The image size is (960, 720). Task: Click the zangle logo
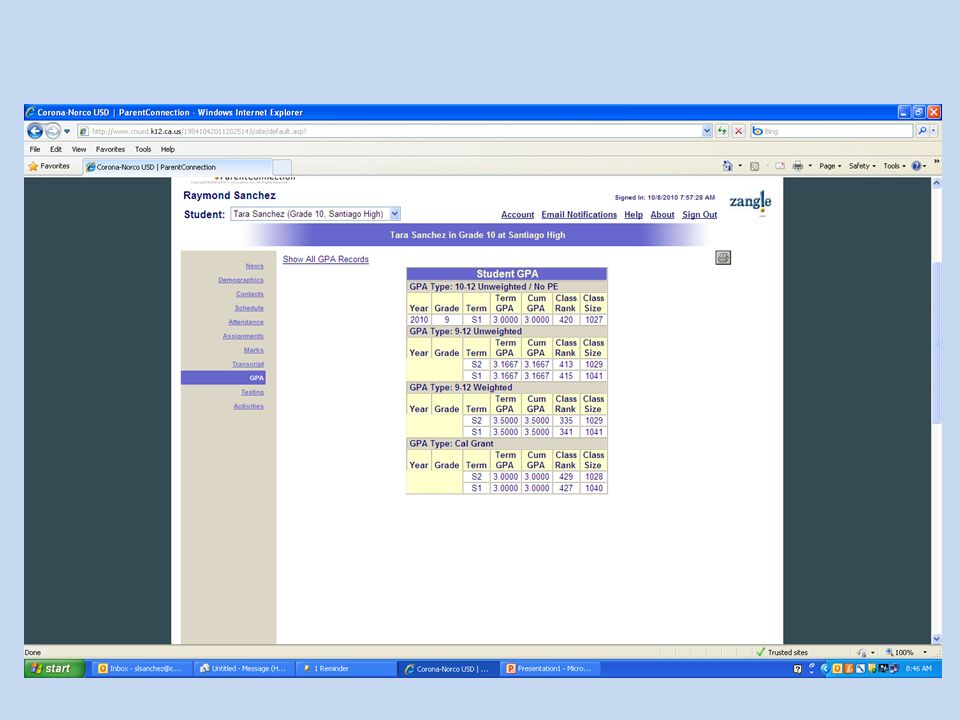click(750, 201)
